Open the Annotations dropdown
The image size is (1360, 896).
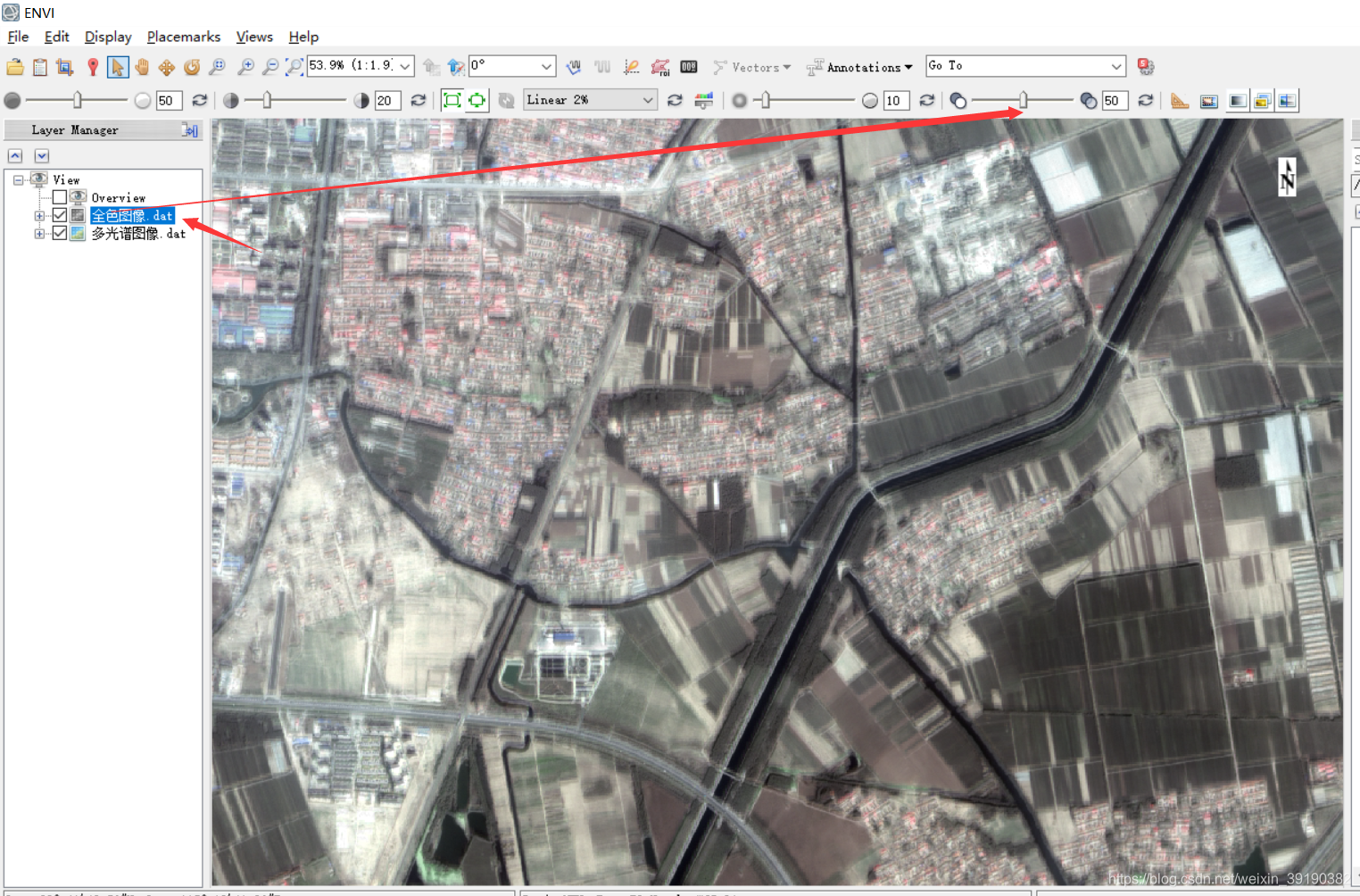coord(860,67)
